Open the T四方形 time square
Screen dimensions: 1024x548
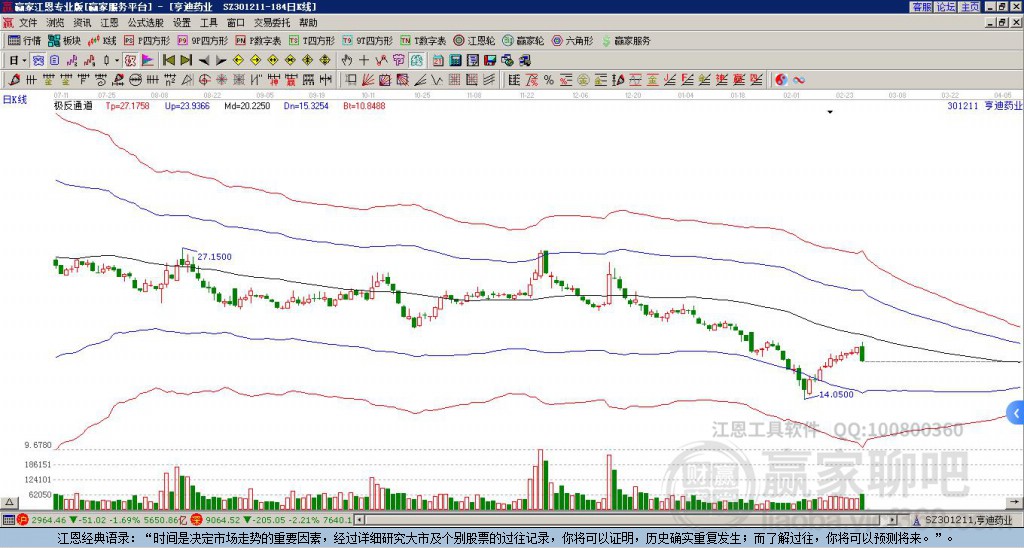(x=312, y=40)
